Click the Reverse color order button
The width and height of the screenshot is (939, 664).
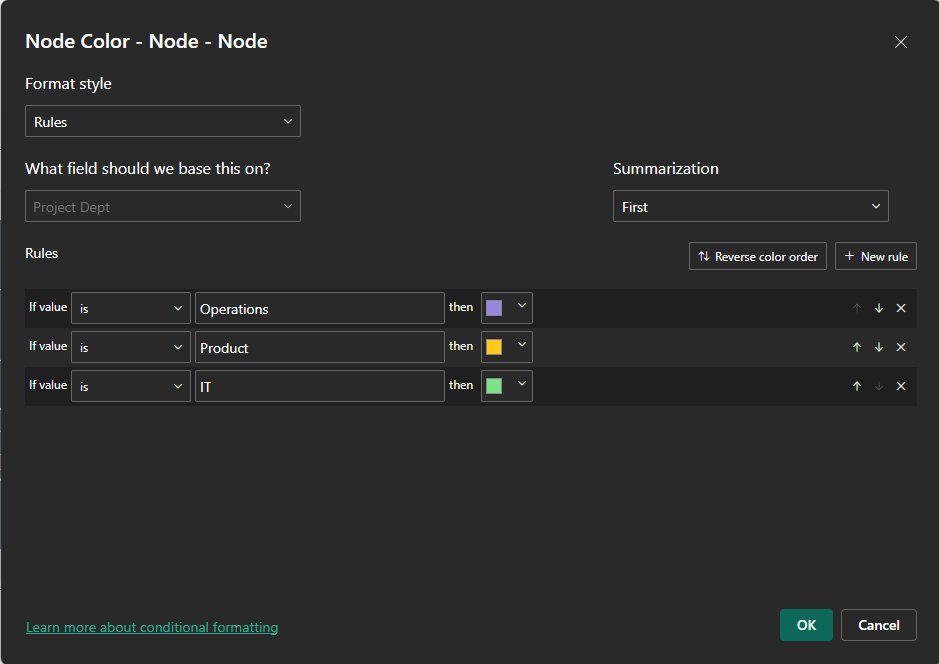(x=758, y=256)
